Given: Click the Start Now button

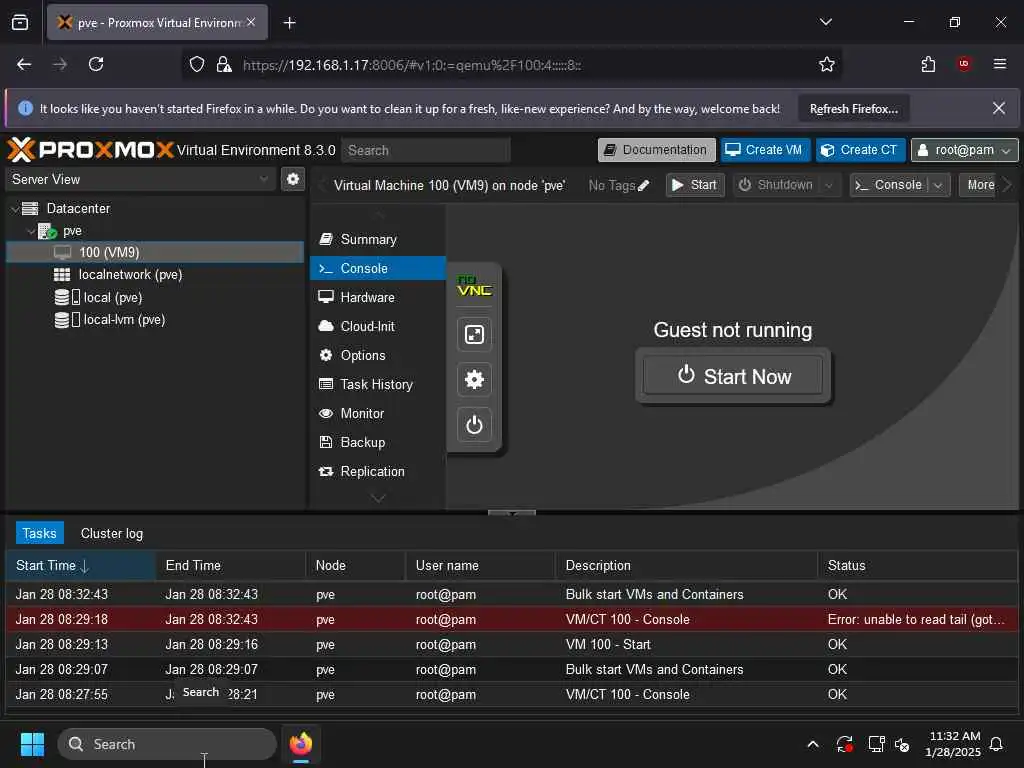Looking at the screenshot, I should [733, 376].
